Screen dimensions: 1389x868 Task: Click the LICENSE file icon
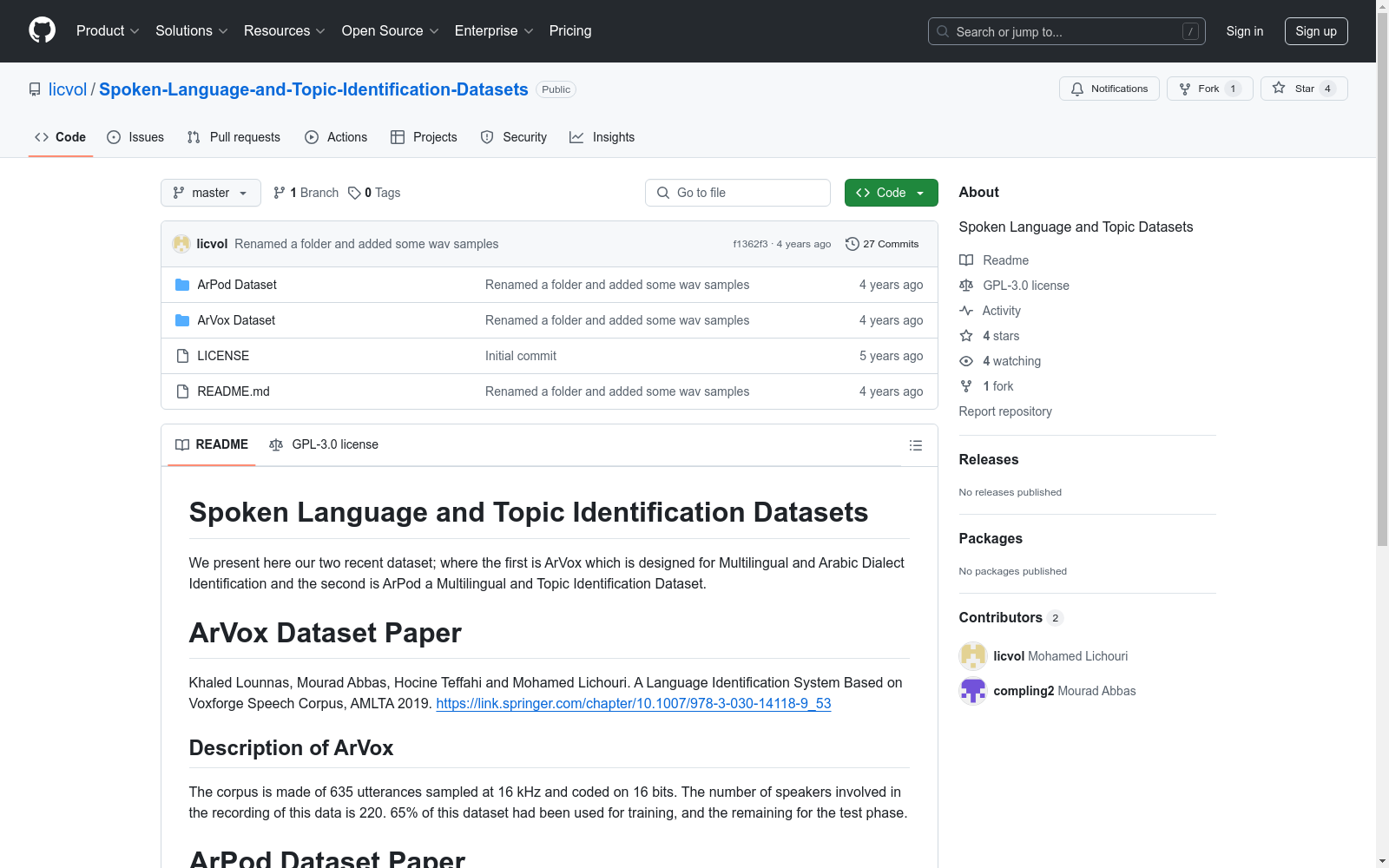point(182,356)
